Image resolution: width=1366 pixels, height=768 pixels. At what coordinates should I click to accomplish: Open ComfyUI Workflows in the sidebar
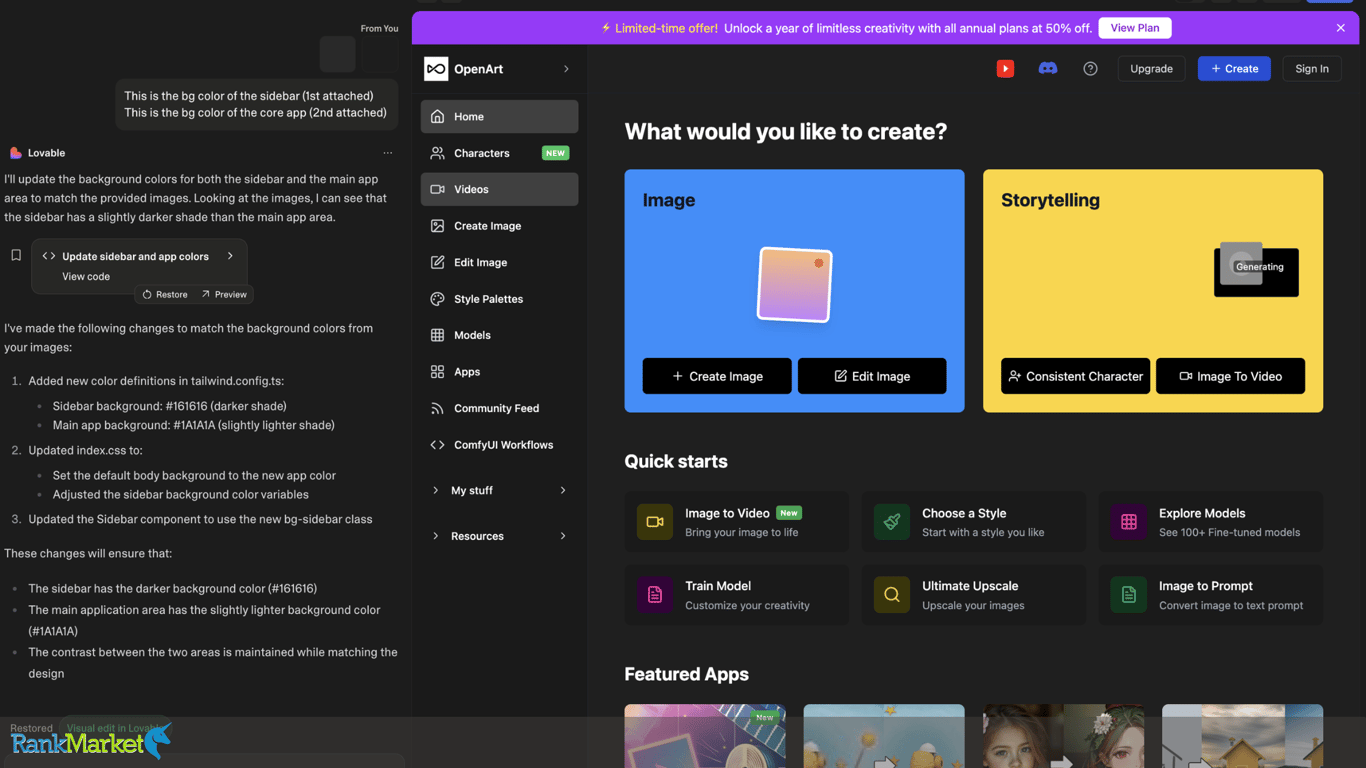click(x=499, y=445)
